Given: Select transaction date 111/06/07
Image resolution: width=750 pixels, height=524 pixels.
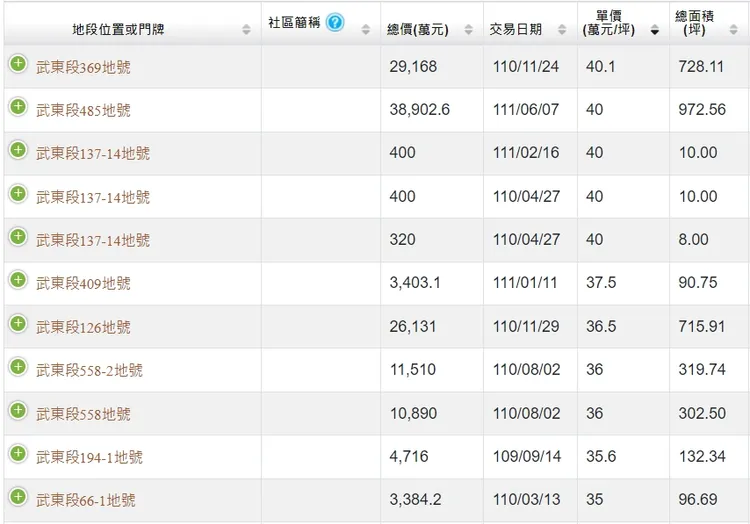Looking at the screenshot, I should click(526, 109).
